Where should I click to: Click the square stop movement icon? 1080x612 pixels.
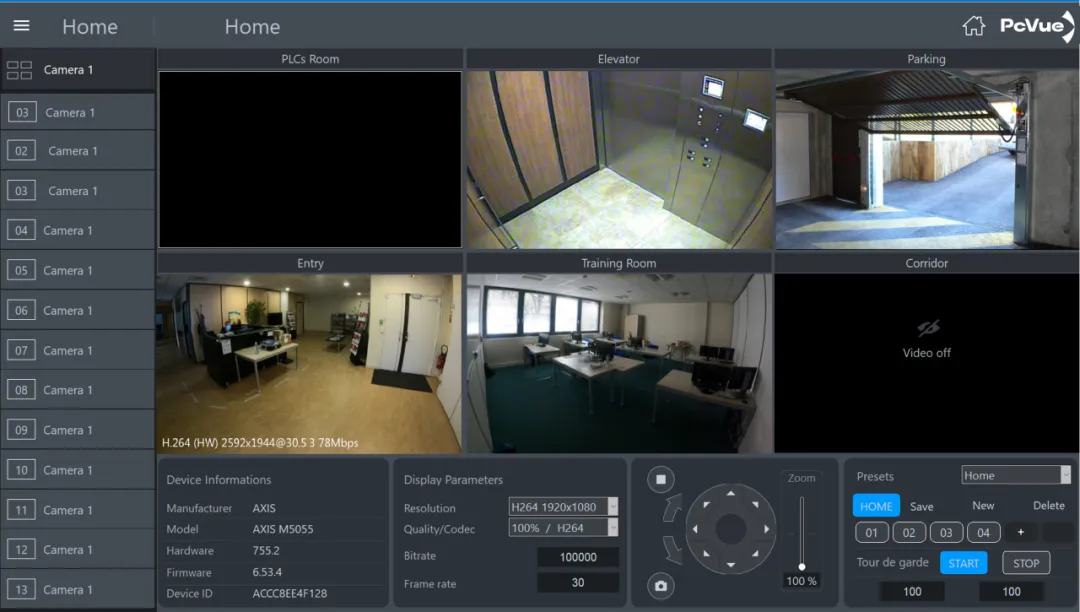[x=661, y=479]
